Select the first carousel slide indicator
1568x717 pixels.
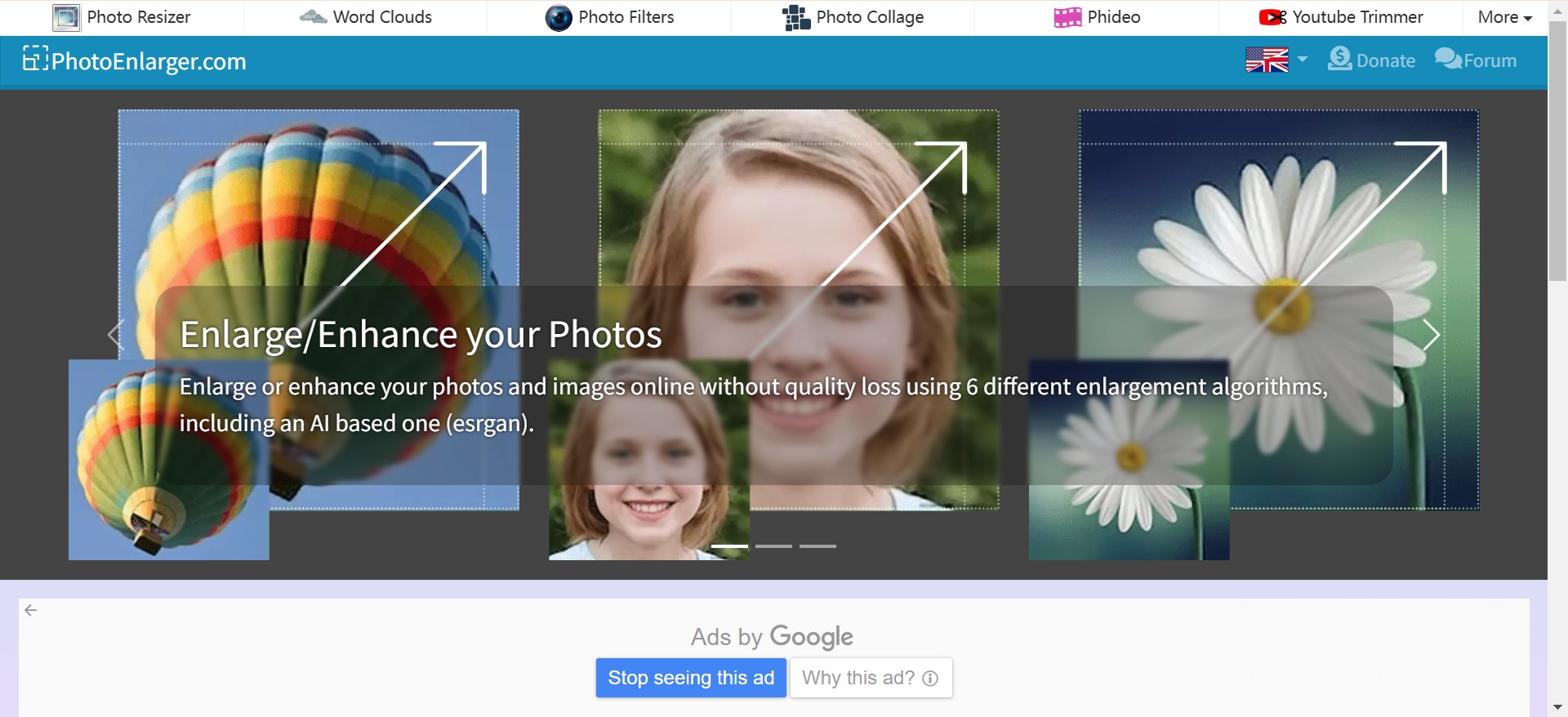tap(729, 546)
